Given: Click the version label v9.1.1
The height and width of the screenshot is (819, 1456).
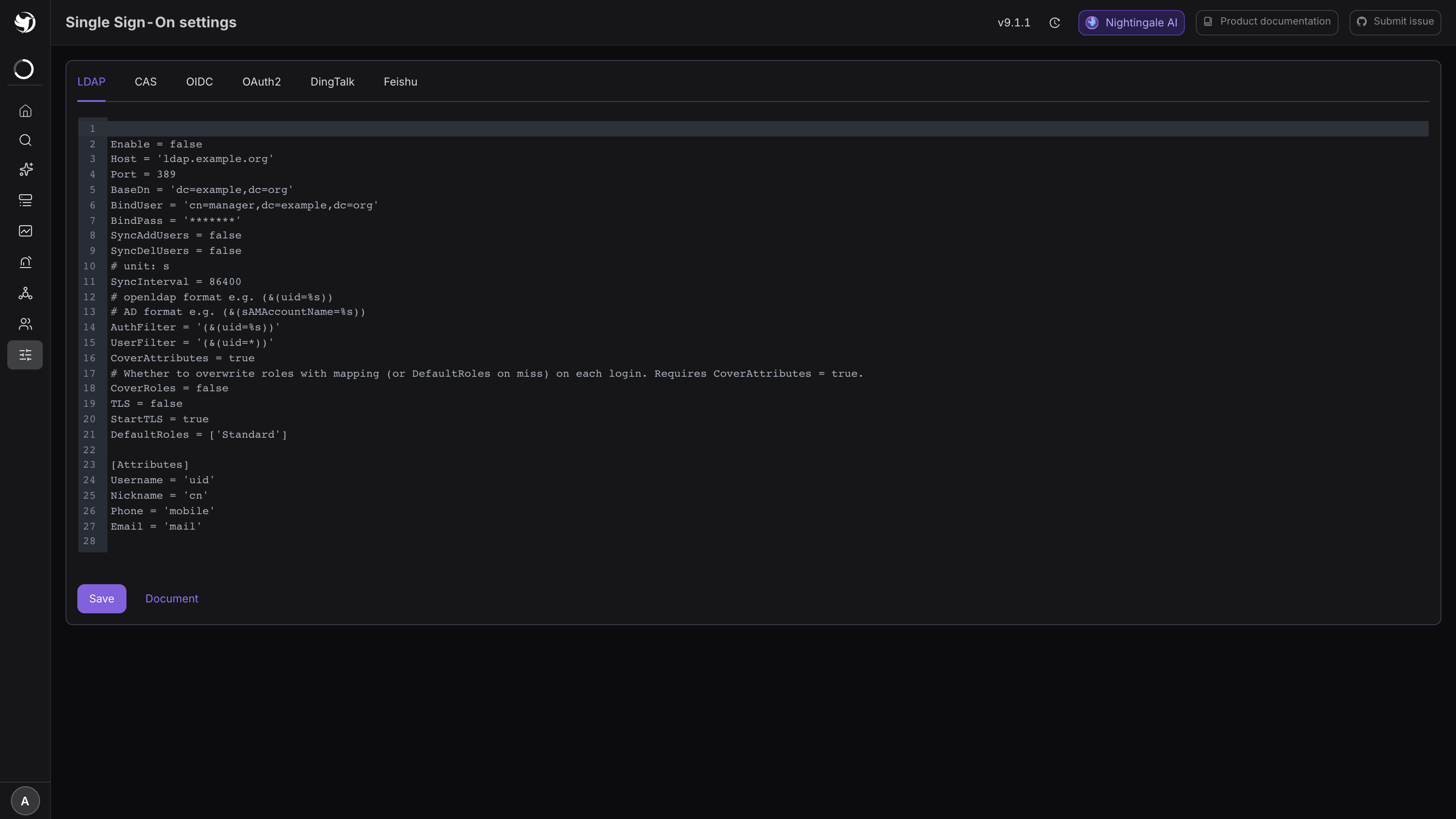Looking at the screenshot, I should [1014, 23].
